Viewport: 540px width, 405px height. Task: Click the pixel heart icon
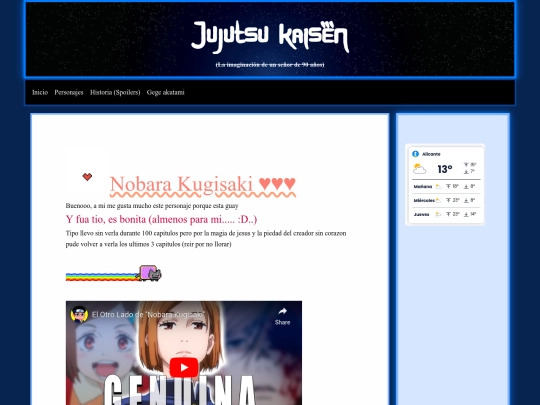(87, 177)
